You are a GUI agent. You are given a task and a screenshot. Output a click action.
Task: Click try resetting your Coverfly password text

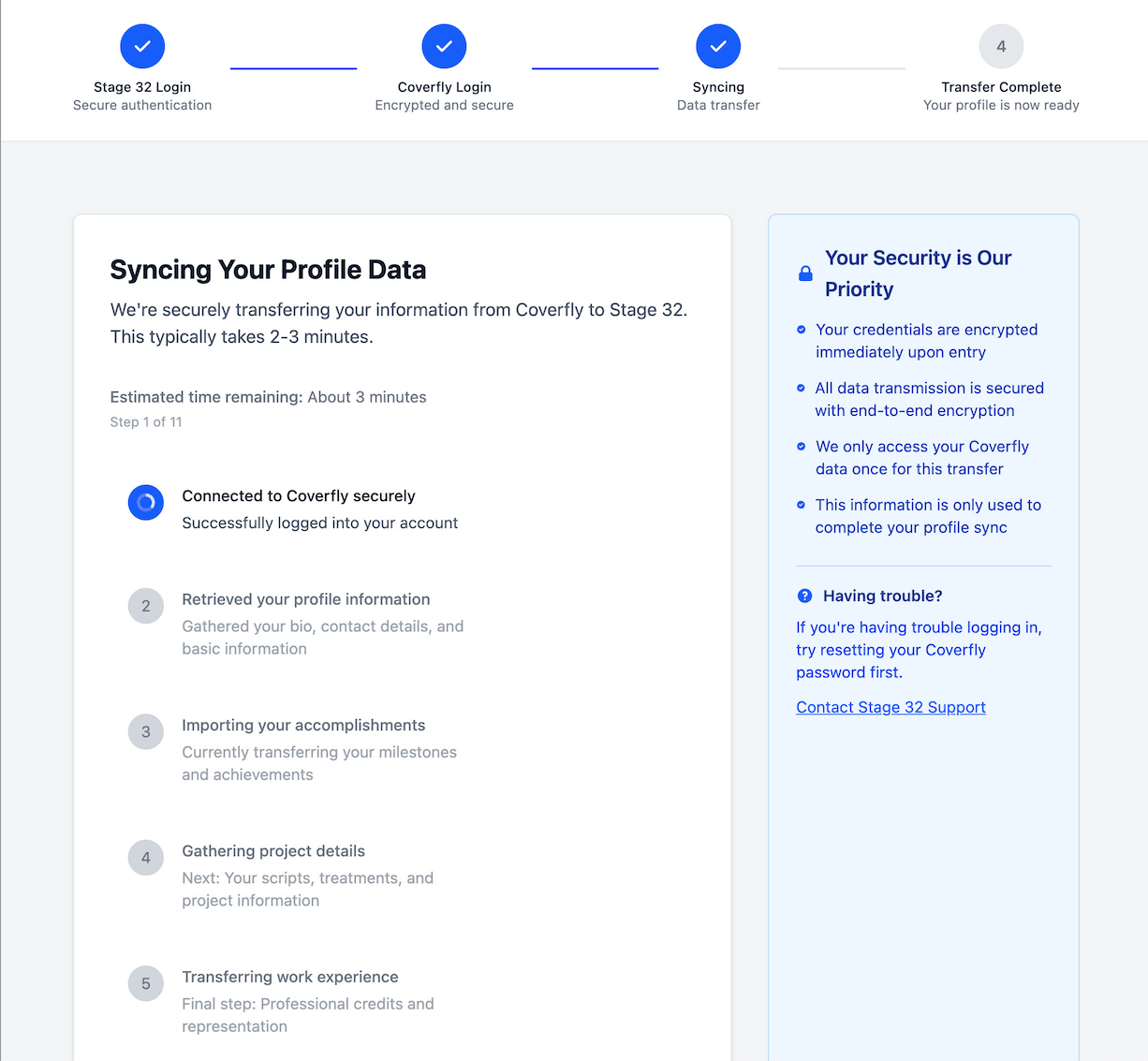coord(890,661)
